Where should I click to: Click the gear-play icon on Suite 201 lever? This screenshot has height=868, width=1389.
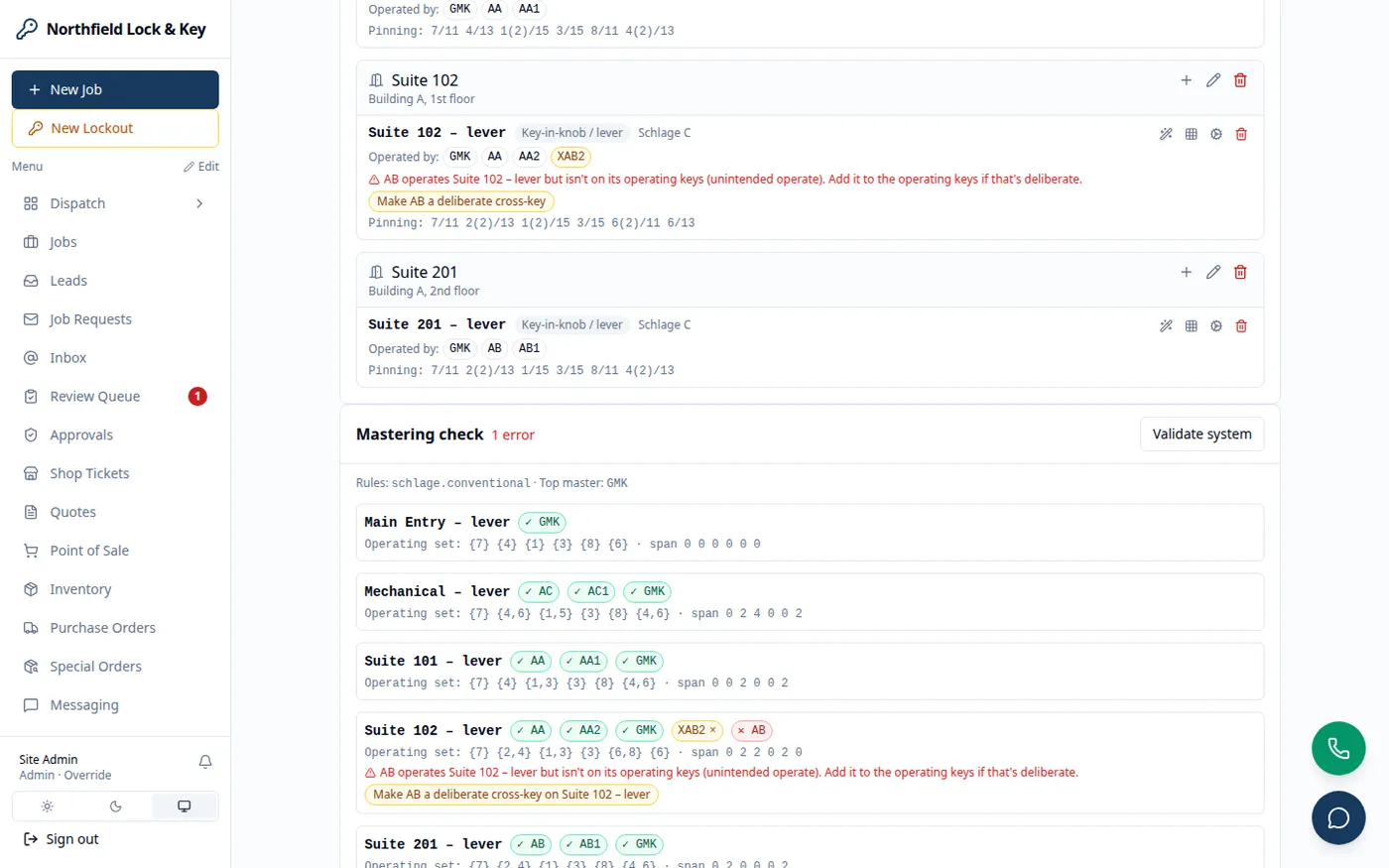(x=1215, y=326)
